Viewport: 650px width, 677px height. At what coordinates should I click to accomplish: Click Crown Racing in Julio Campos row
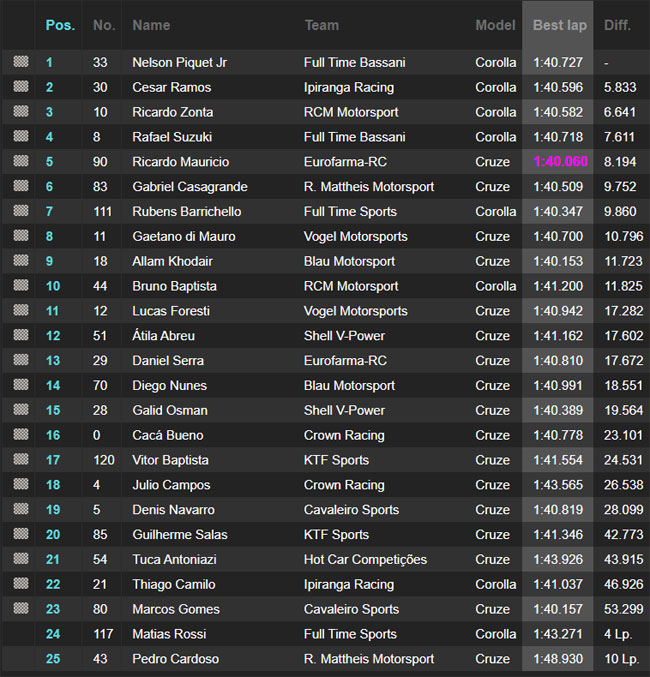(x=344, y=485)
